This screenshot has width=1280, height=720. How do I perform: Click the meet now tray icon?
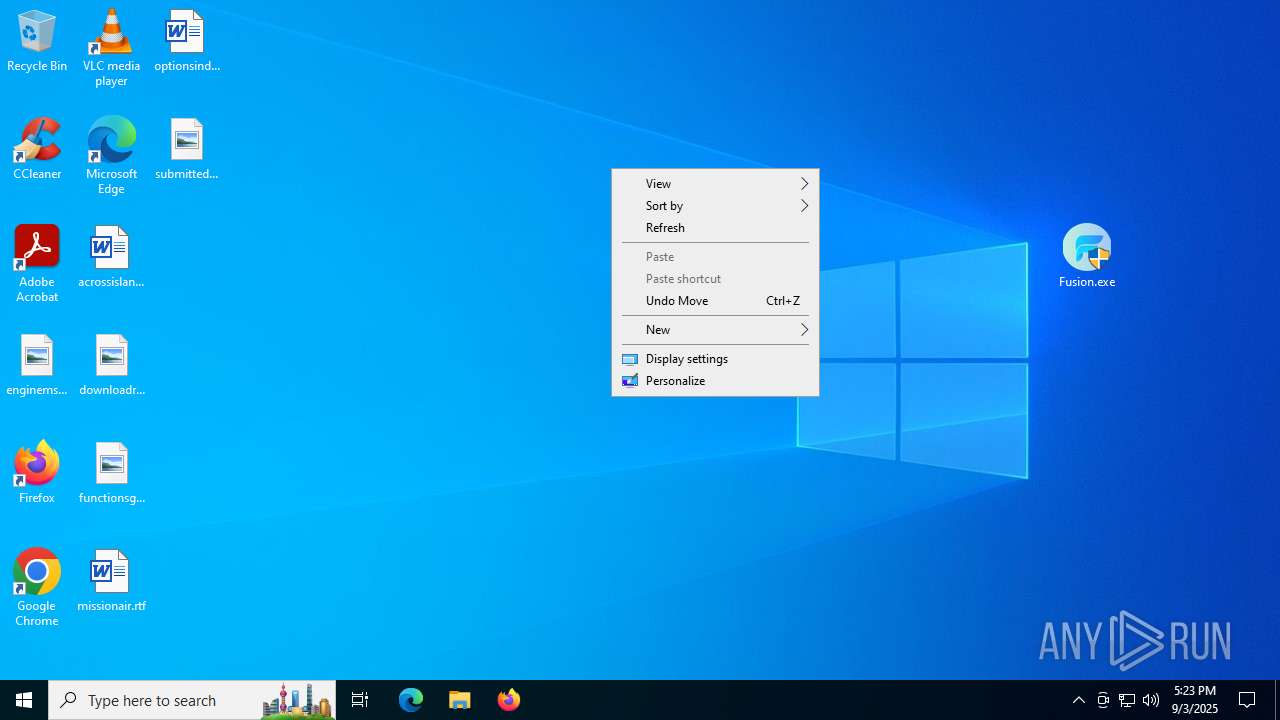1103,700
